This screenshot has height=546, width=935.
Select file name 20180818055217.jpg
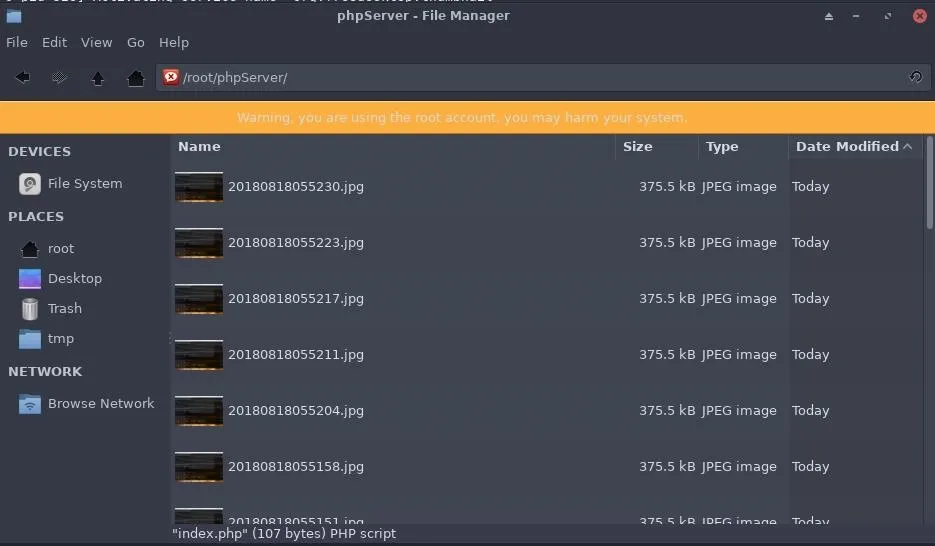coord(296,299)
